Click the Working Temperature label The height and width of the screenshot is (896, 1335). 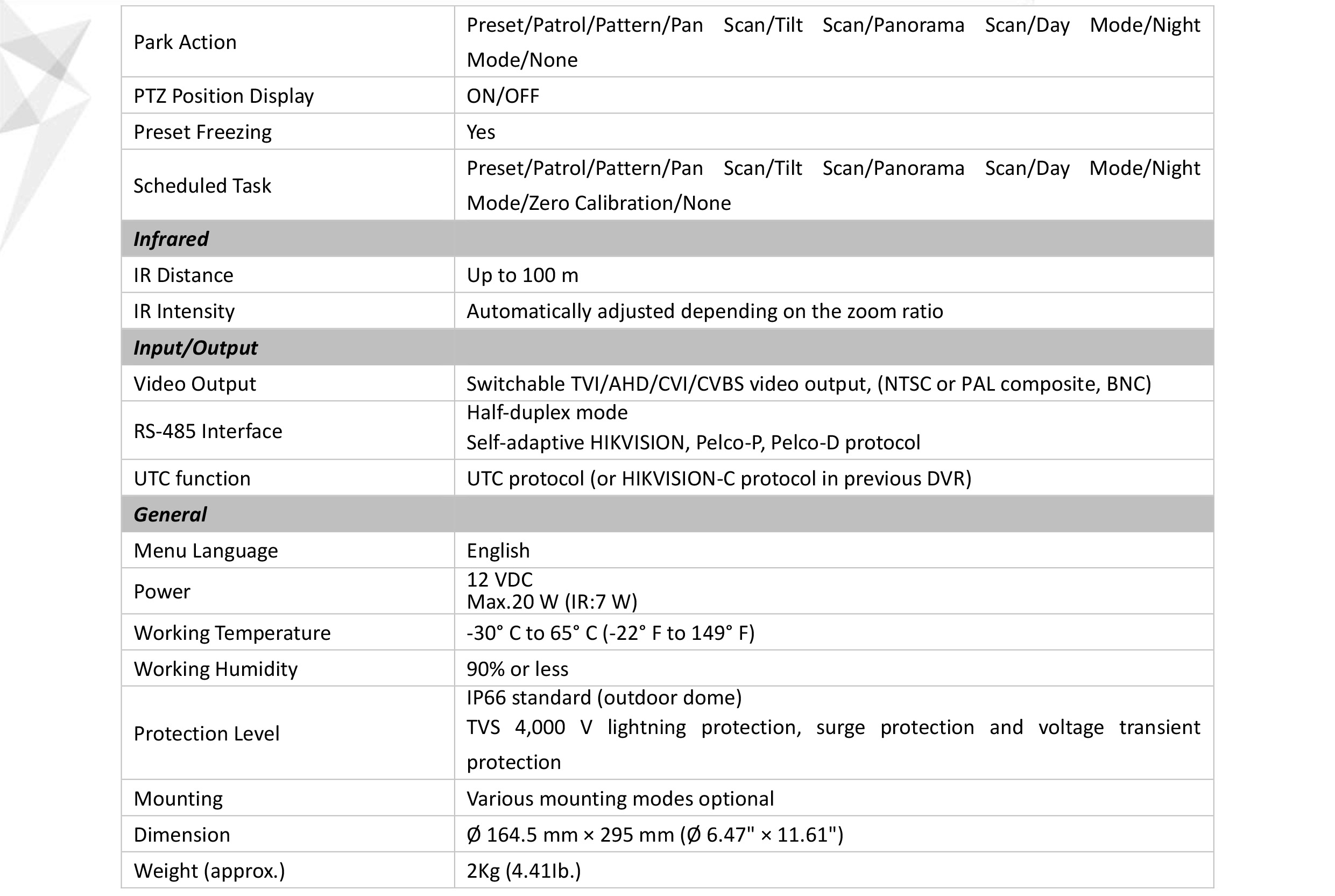tap(232, 633)
